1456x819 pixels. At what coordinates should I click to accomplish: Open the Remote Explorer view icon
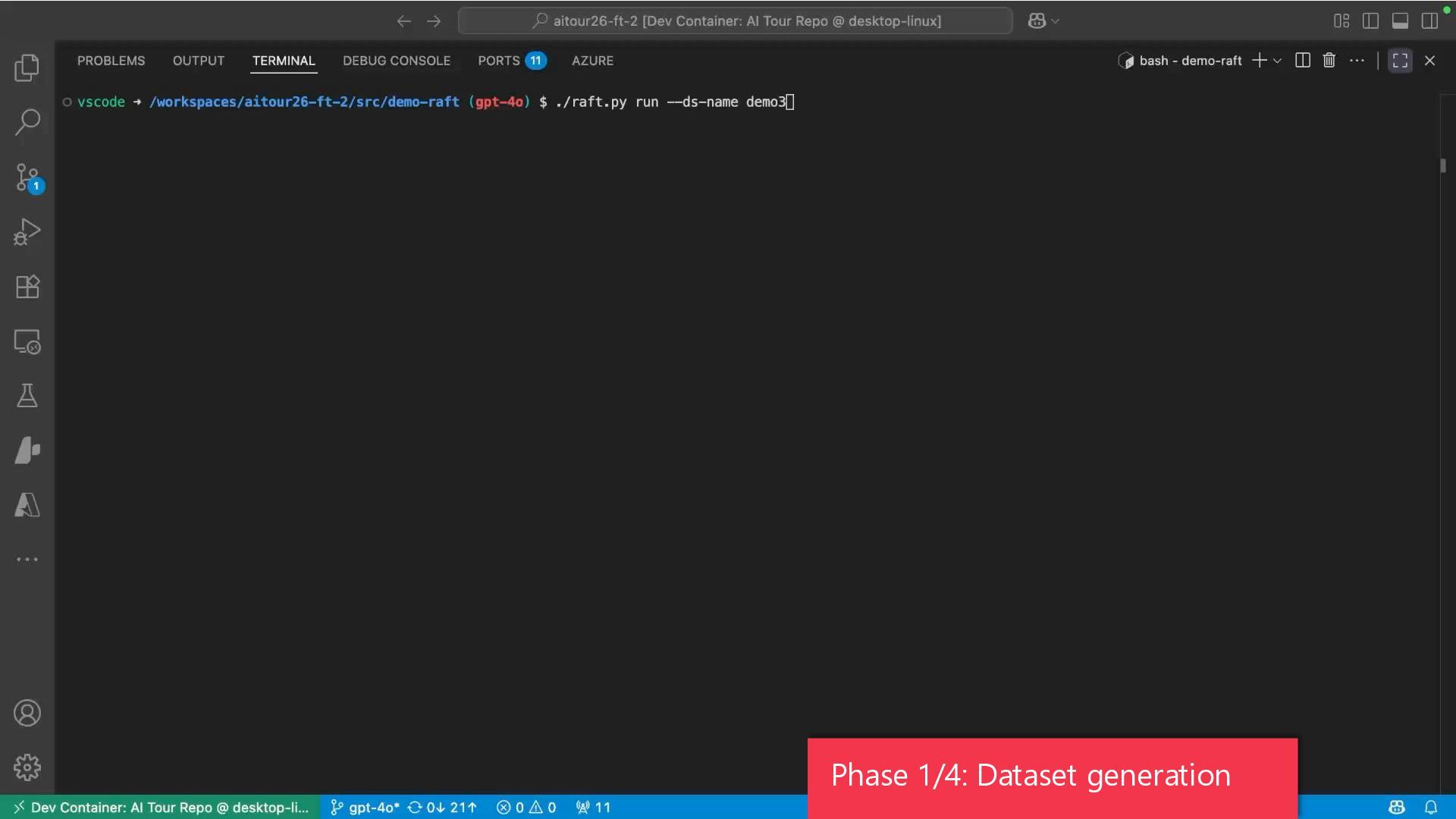[x=27, y=341]
